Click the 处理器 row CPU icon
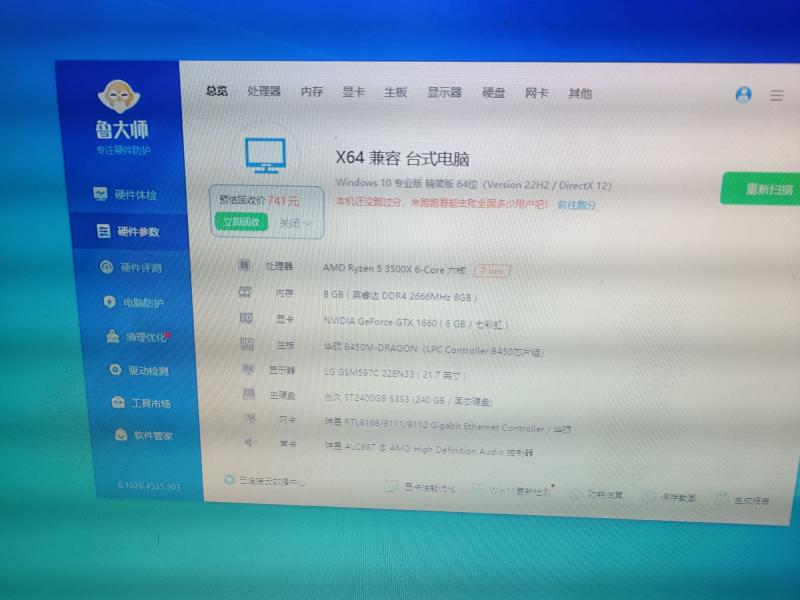The height and width of the screenshot is (600, 800). [244, 265]
